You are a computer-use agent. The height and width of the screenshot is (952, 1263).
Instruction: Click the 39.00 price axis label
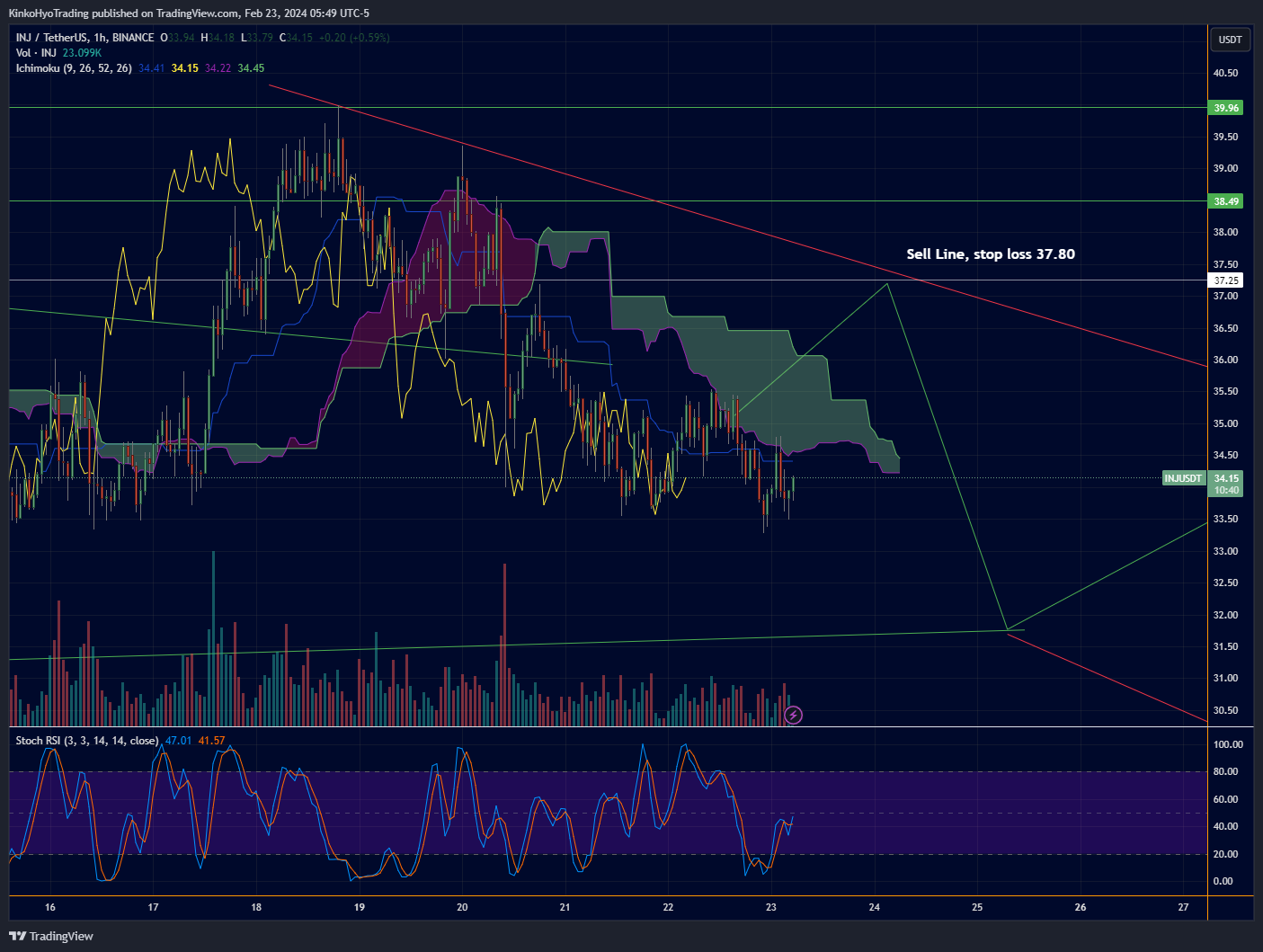(1225, 169)
